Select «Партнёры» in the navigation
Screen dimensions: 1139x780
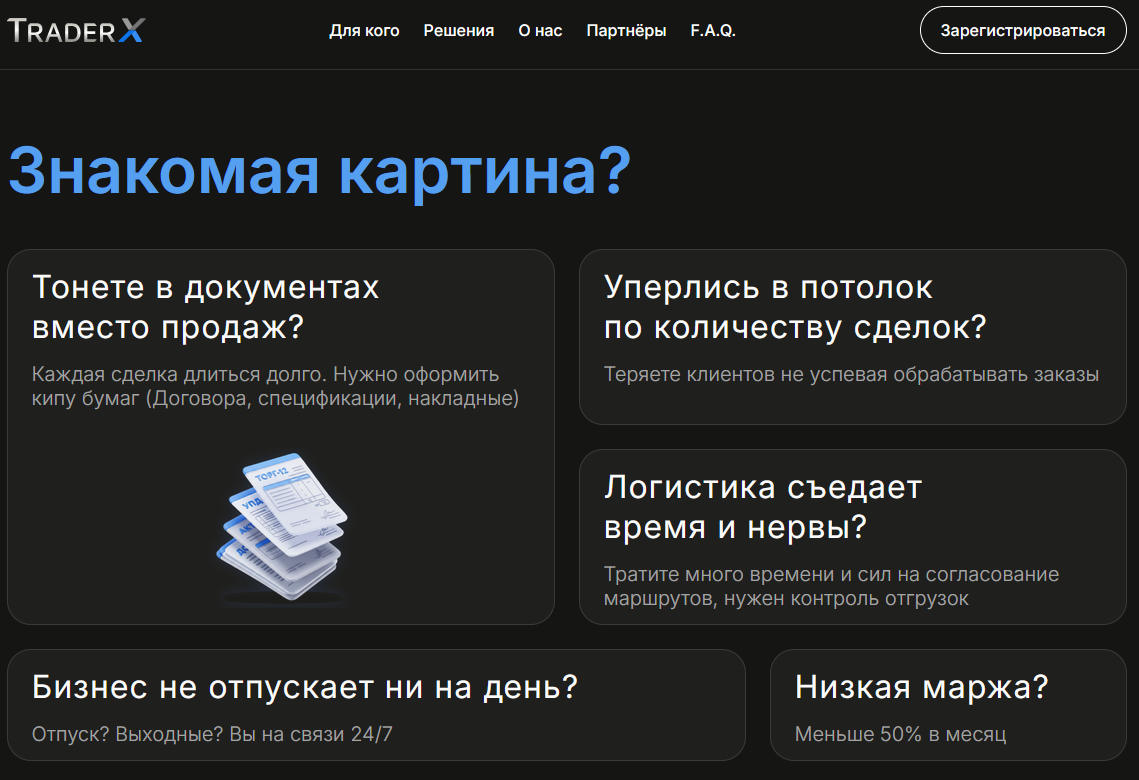tap(626, 31)
